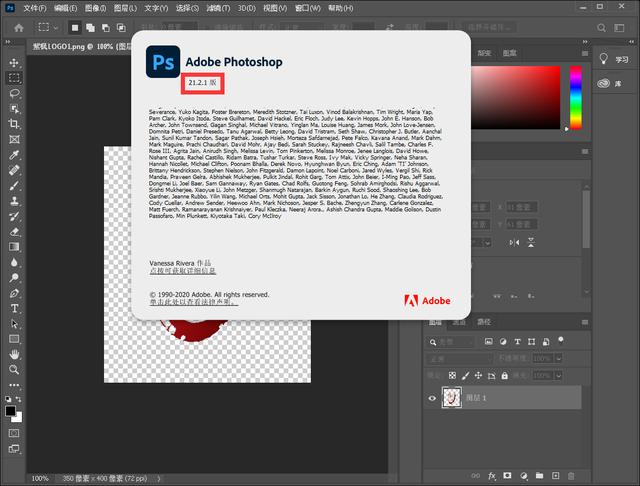Select the Healing Brush tool

coord(14,170)
